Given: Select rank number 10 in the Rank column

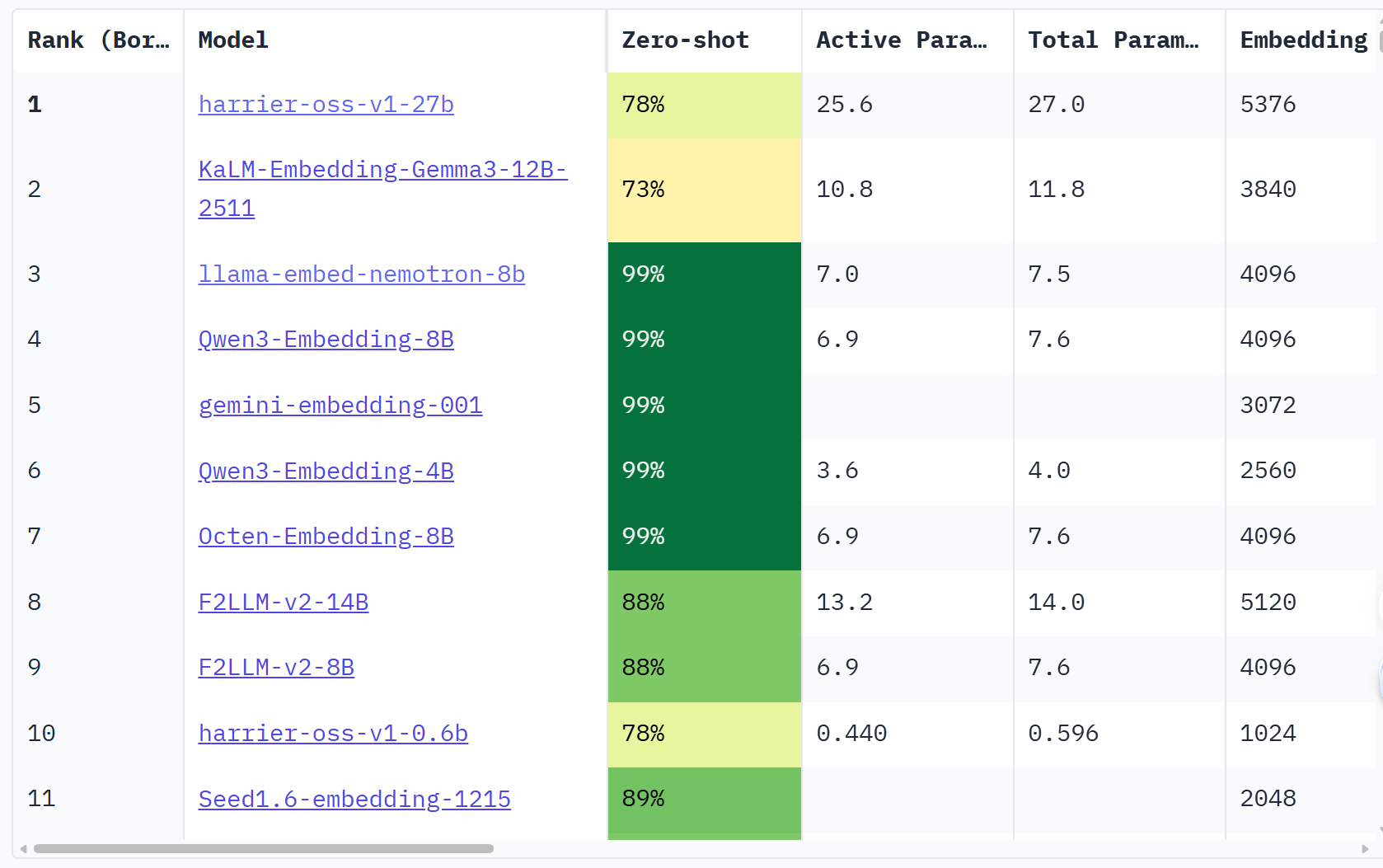Looking at the screenshot, I should click(41, 734).
